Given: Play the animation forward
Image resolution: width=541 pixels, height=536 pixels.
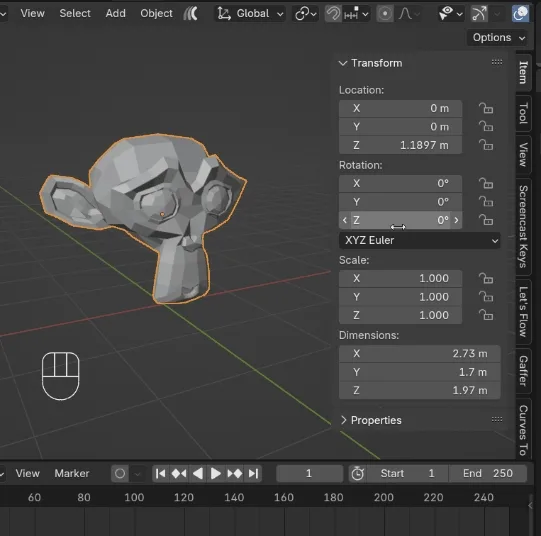Looking at the screenshot, I should click(216, 474).
